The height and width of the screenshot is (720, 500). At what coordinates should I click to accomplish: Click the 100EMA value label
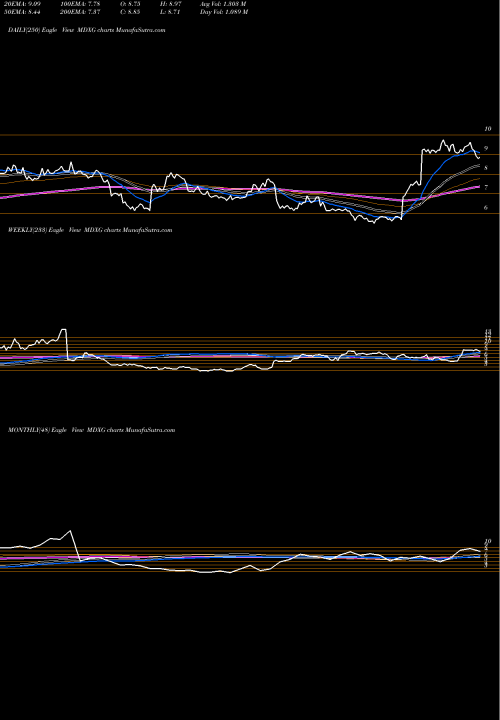point(78,4)
